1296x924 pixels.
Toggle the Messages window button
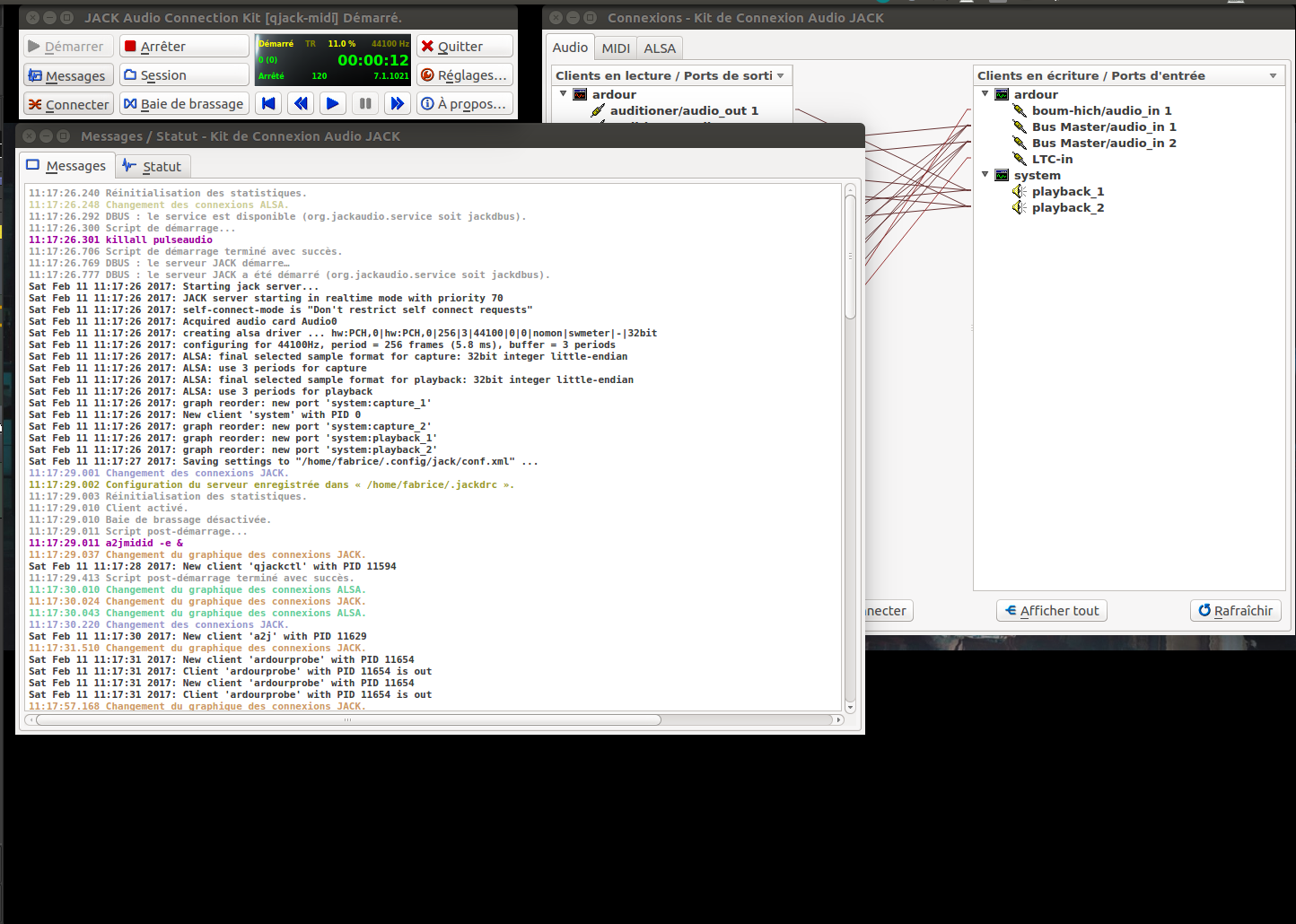click(68, 76)
